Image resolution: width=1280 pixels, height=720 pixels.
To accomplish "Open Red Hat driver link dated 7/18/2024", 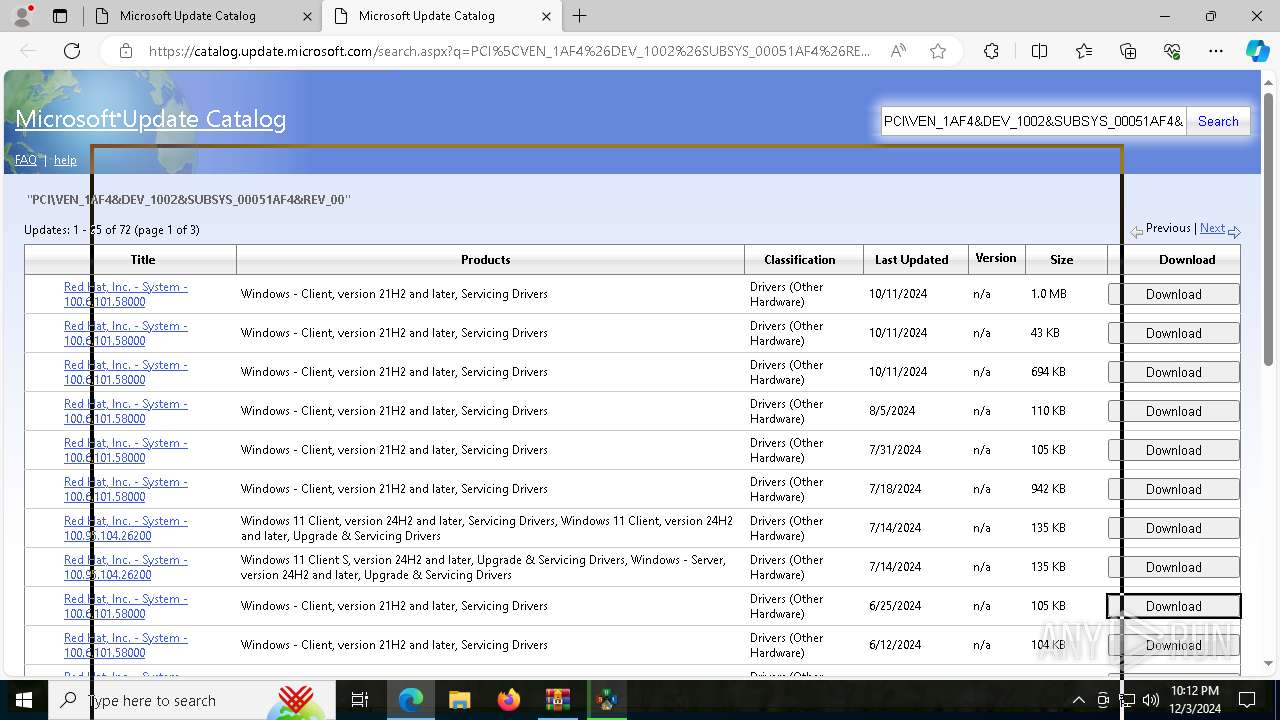I will point(126,489).
